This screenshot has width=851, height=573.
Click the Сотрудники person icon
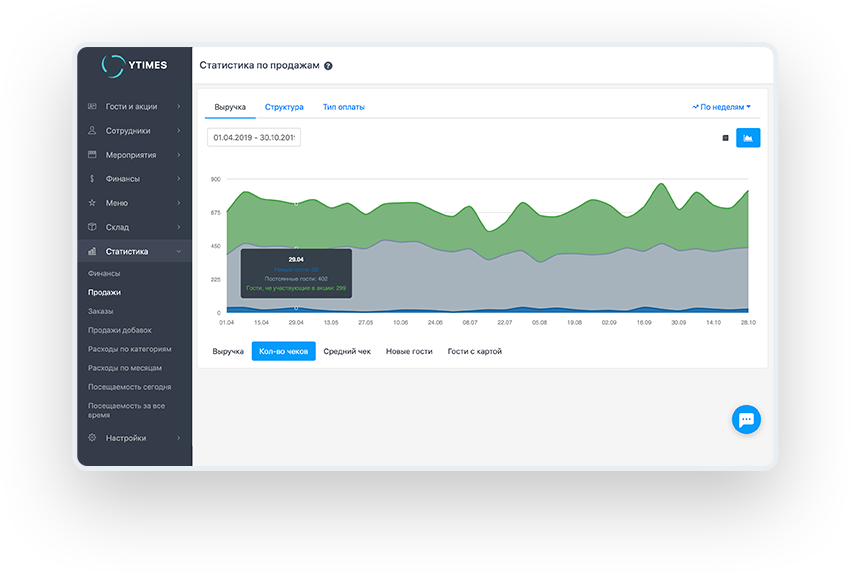(92, 130)
